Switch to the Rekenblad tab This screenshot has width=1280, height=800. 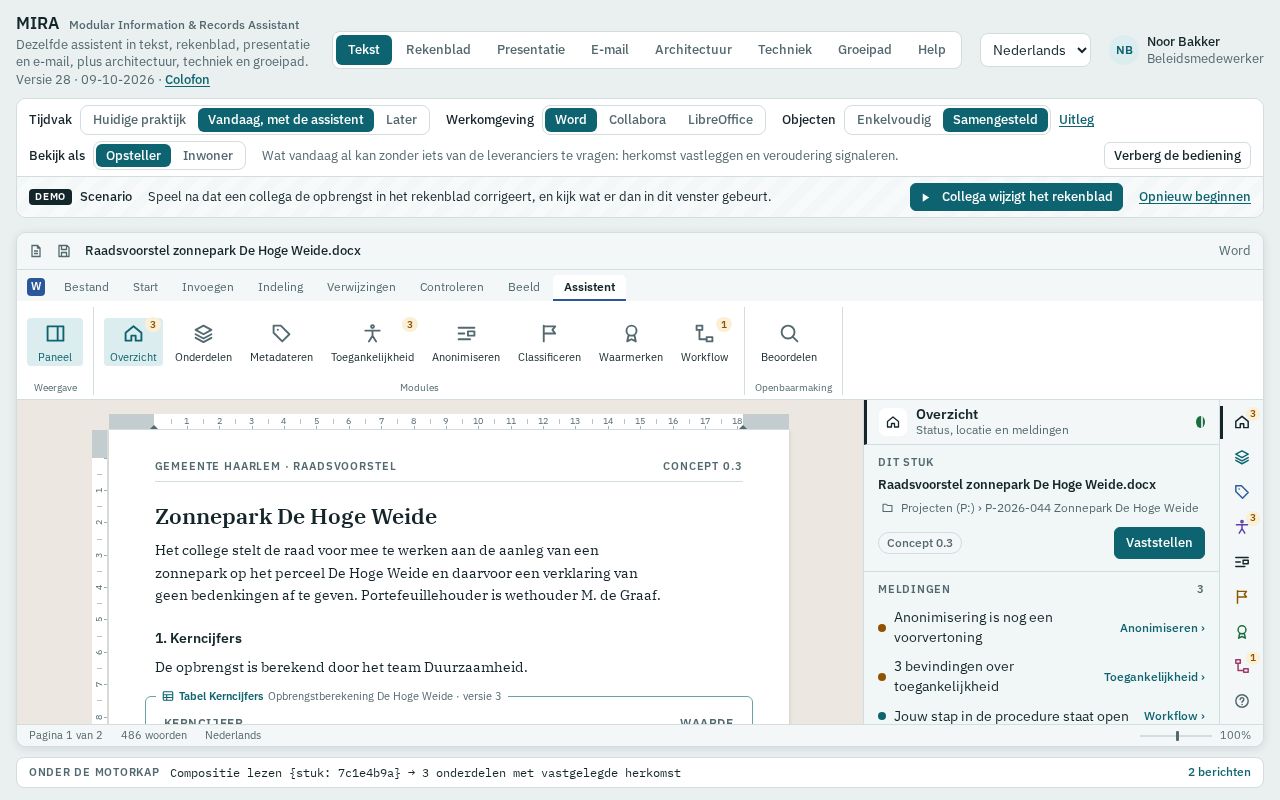click(438, 50)
